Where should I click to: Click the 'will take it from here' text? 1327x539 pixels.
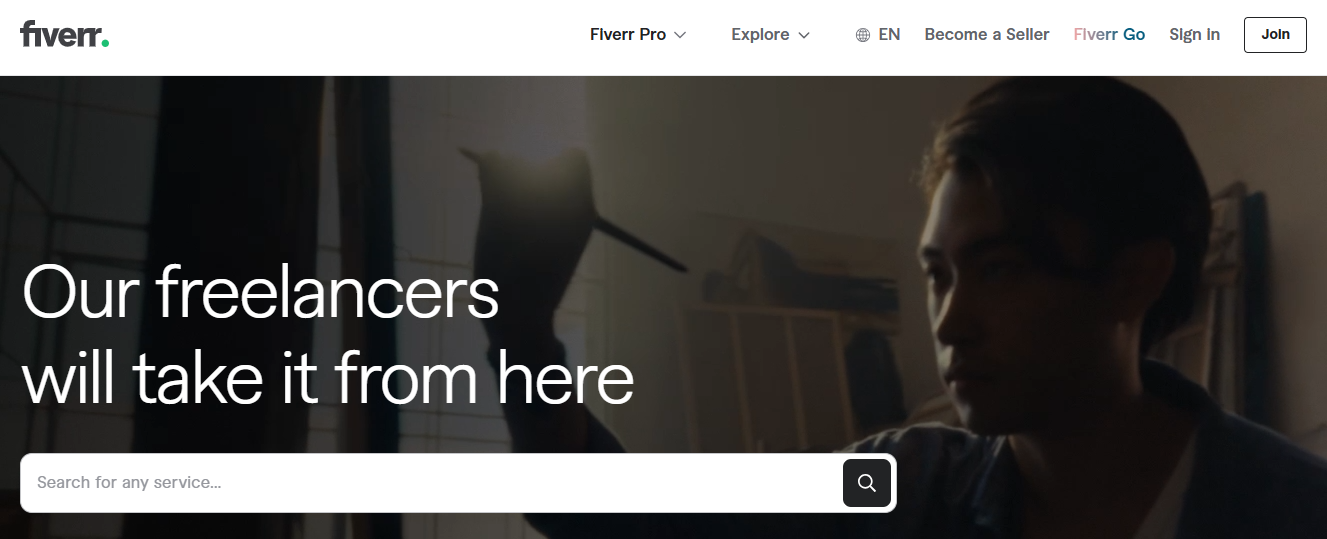[x=328, y=378]
